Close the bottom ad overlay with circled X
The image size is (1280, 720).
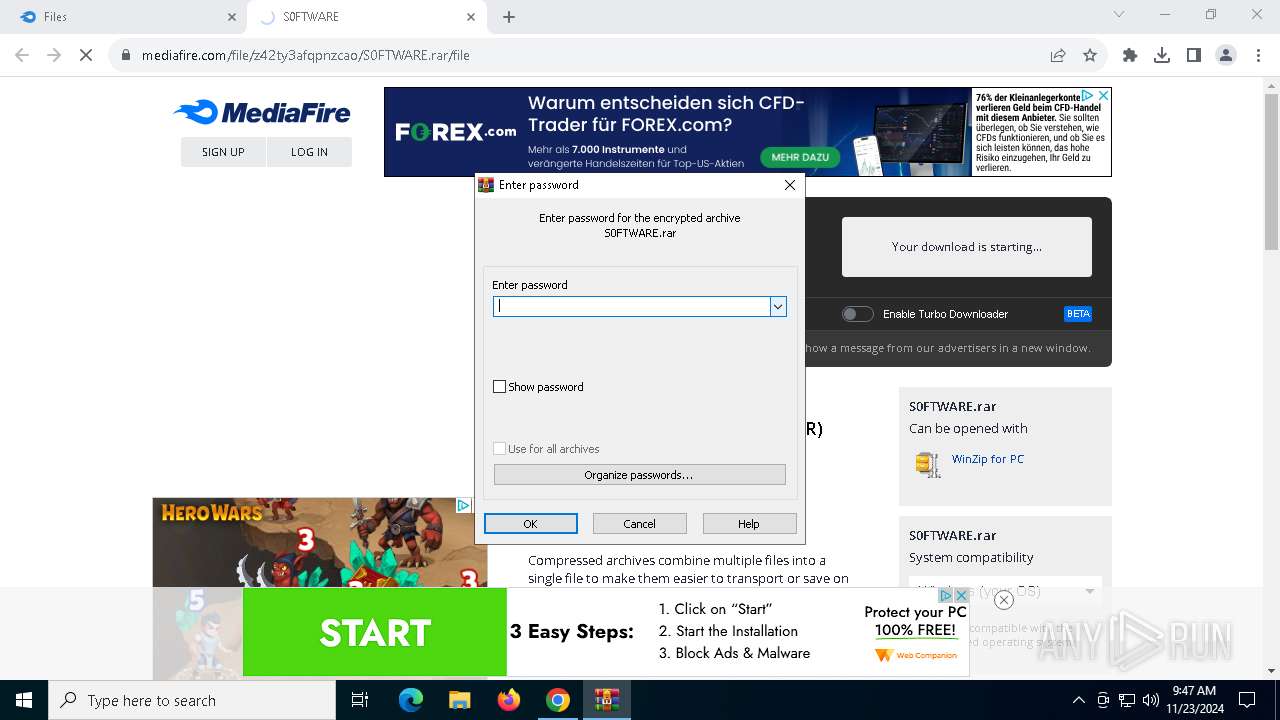[1004, 600]
